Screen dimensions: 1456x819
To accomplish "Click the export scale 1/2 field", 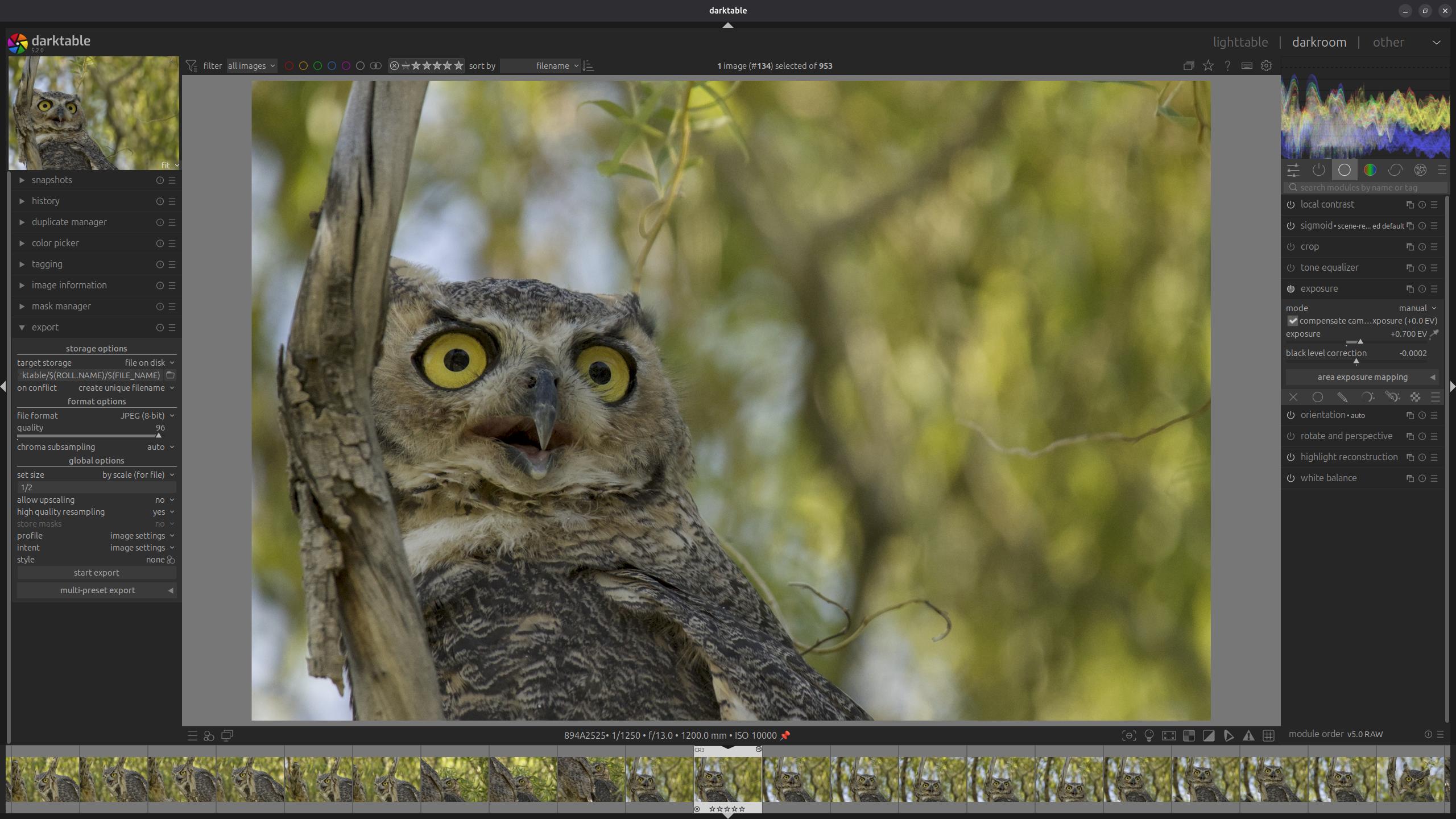I will point(96,487).
